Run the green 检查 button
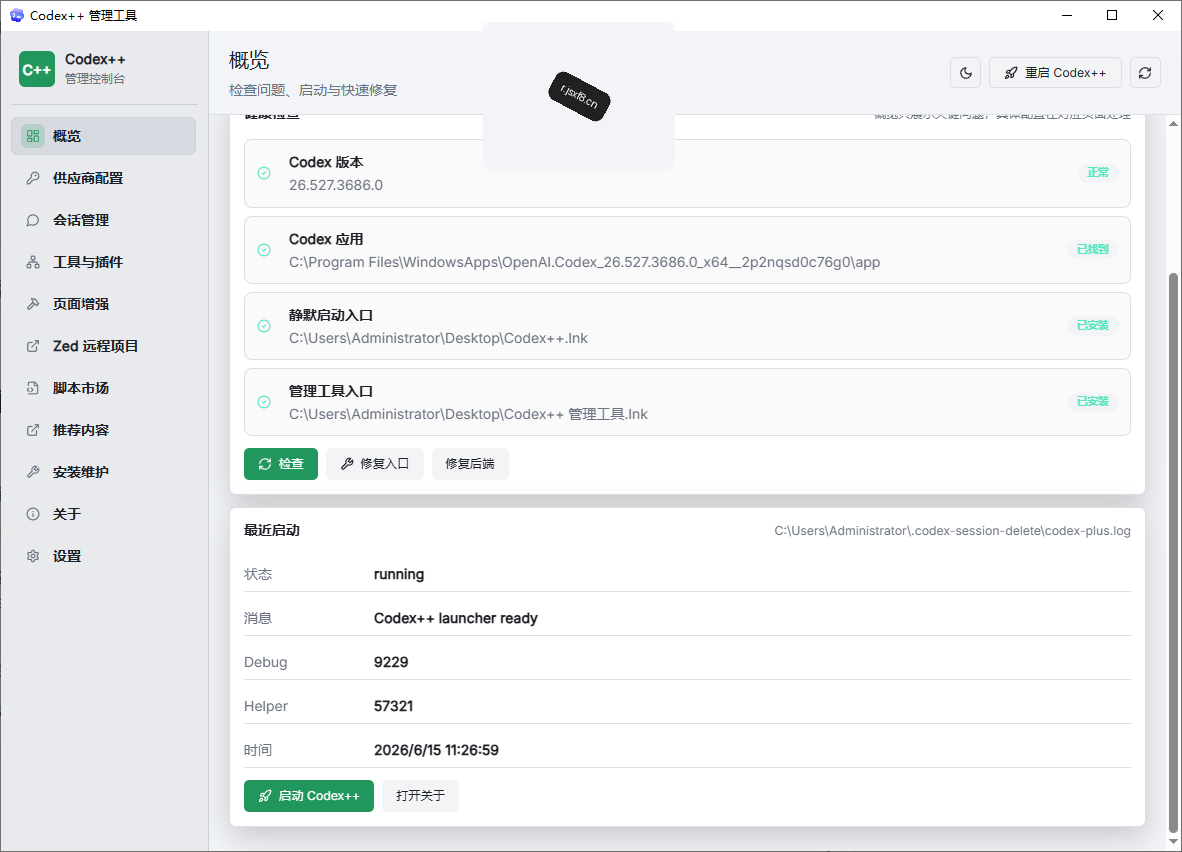1182x852 pixels. tap(280, 464)
